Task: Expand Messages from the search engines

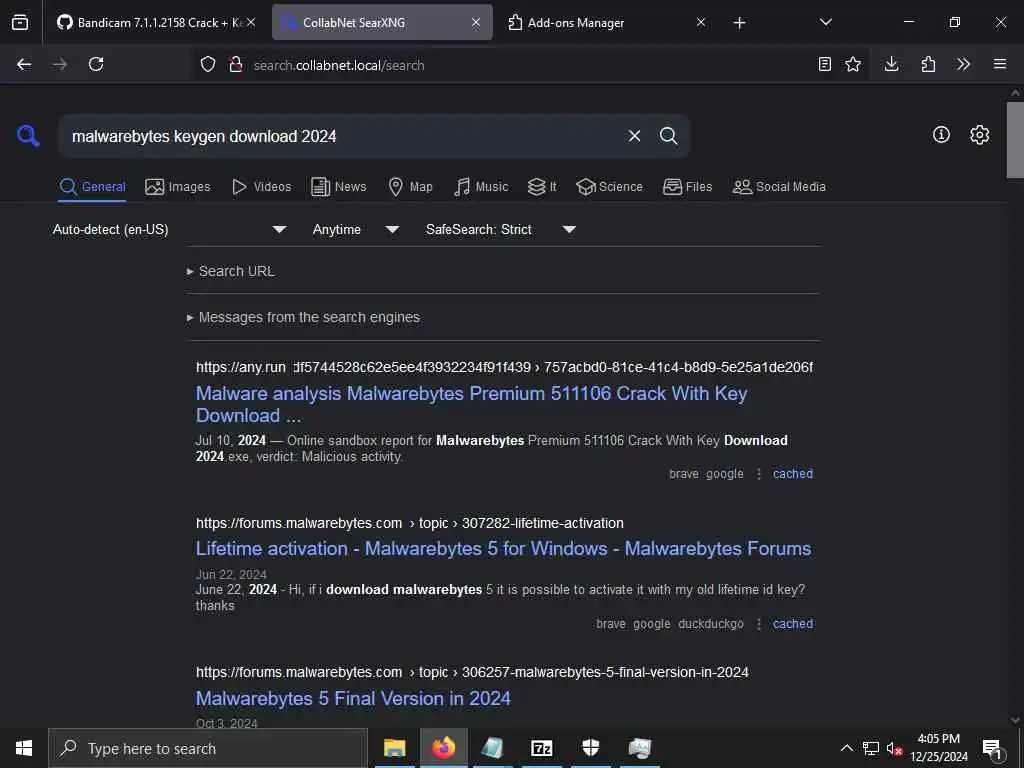Action: (303, 317)
